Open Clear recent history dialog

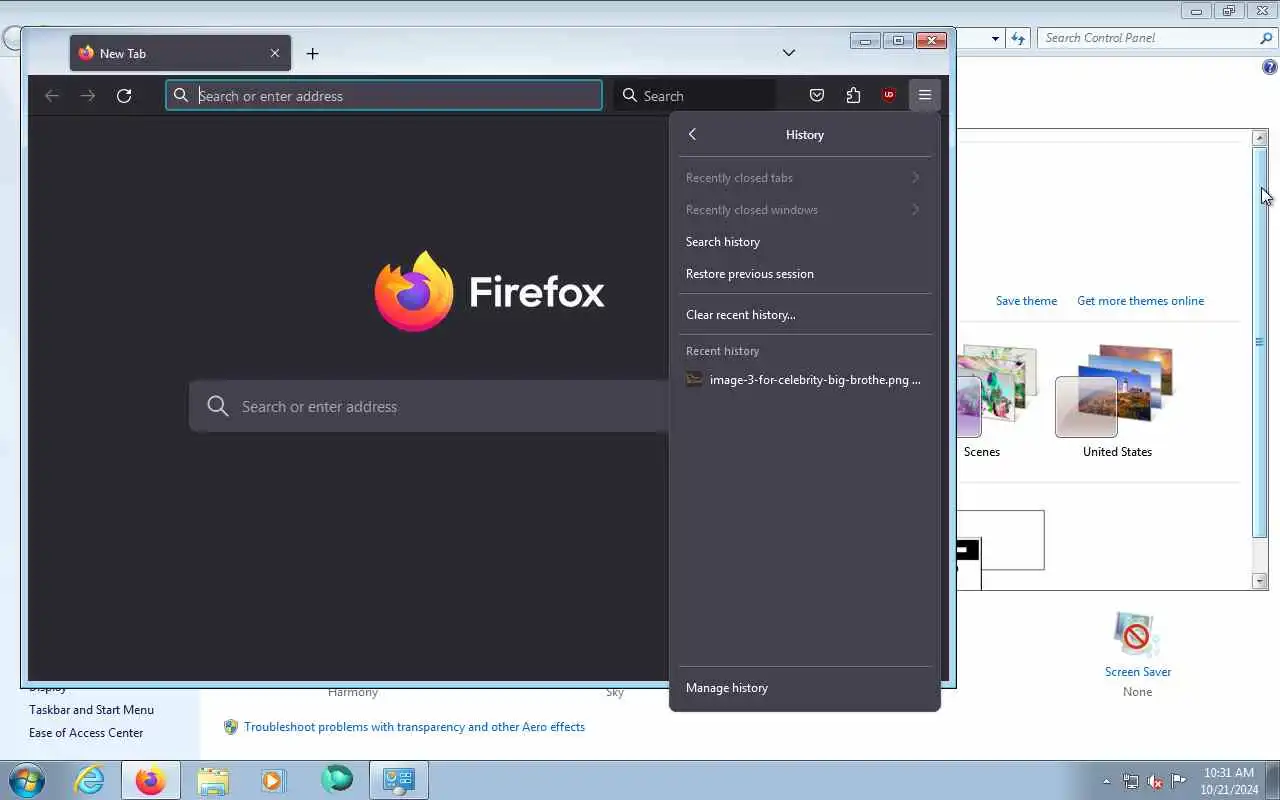804,315
